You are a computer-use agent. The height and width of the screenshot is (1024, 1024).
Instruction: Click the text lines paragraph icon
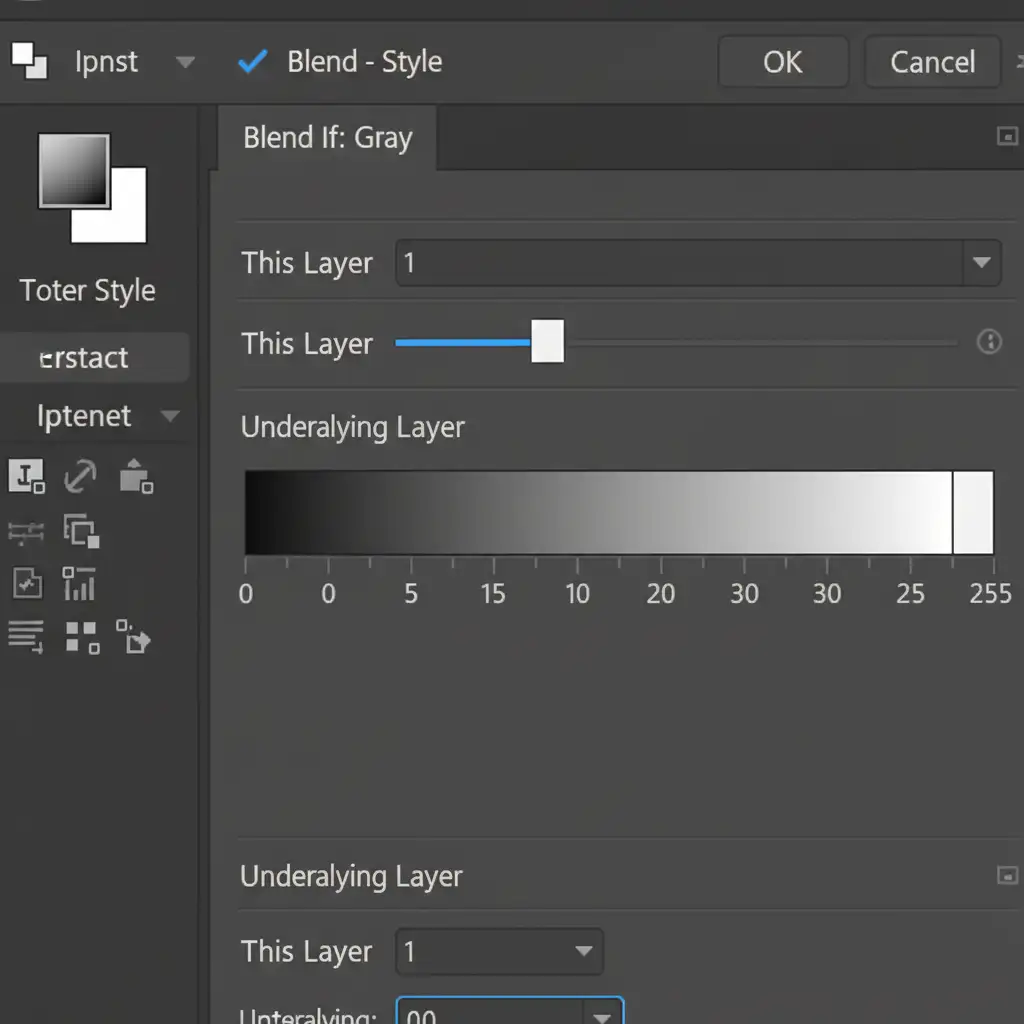26,636
